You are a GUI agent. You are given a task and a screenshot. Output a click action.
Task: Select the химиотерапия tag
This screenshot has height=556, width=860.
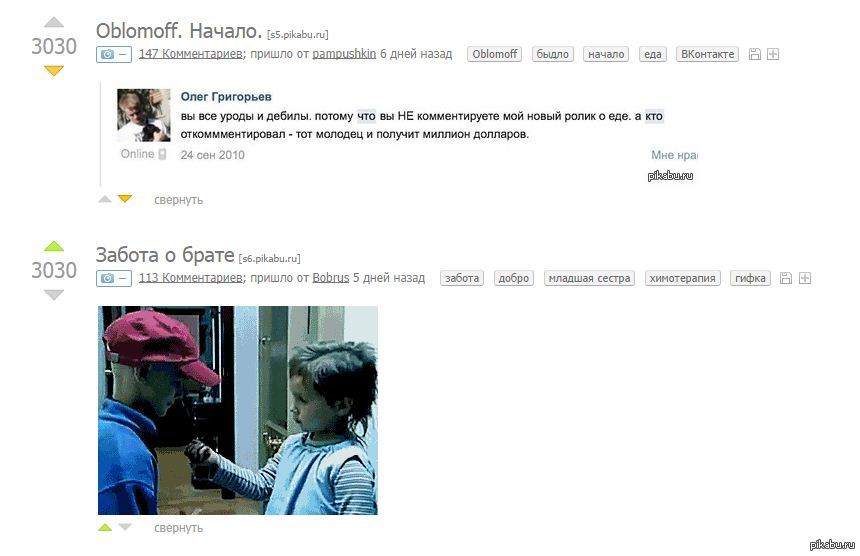682,278
